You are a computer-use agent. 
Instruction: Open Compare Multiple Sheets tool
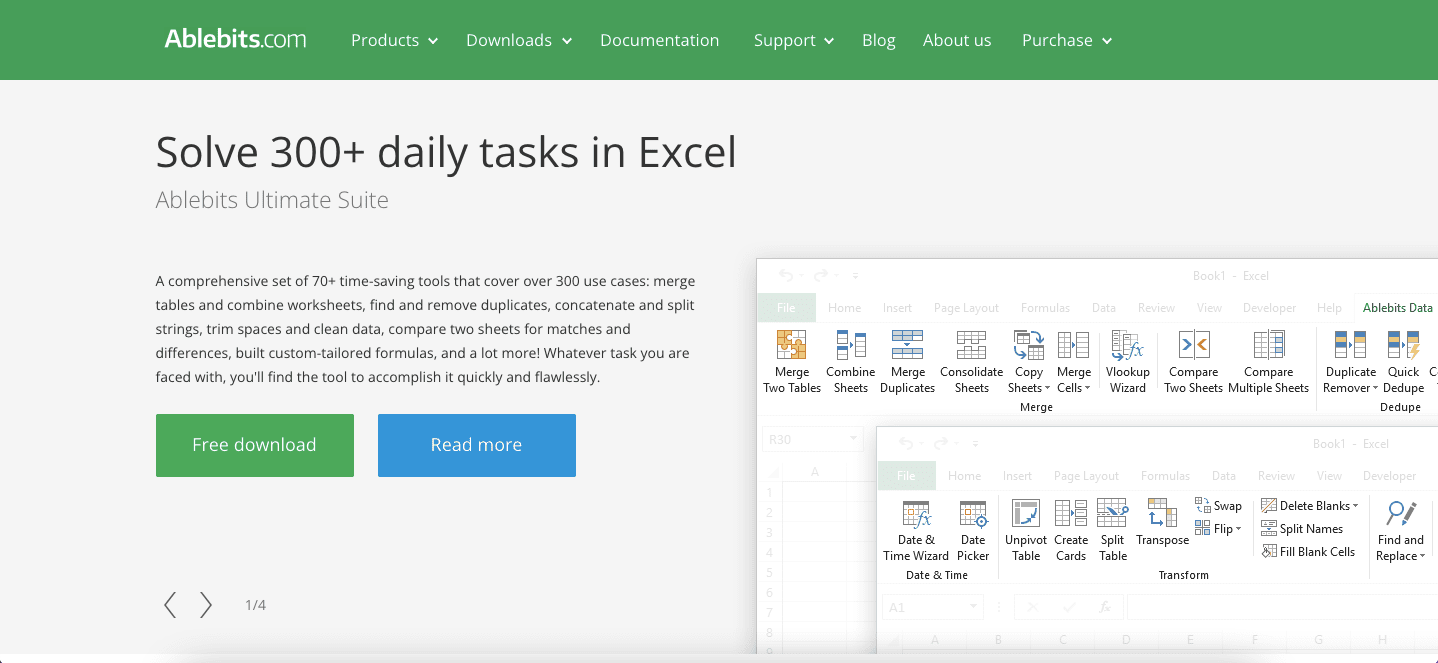pos(1268,362)
